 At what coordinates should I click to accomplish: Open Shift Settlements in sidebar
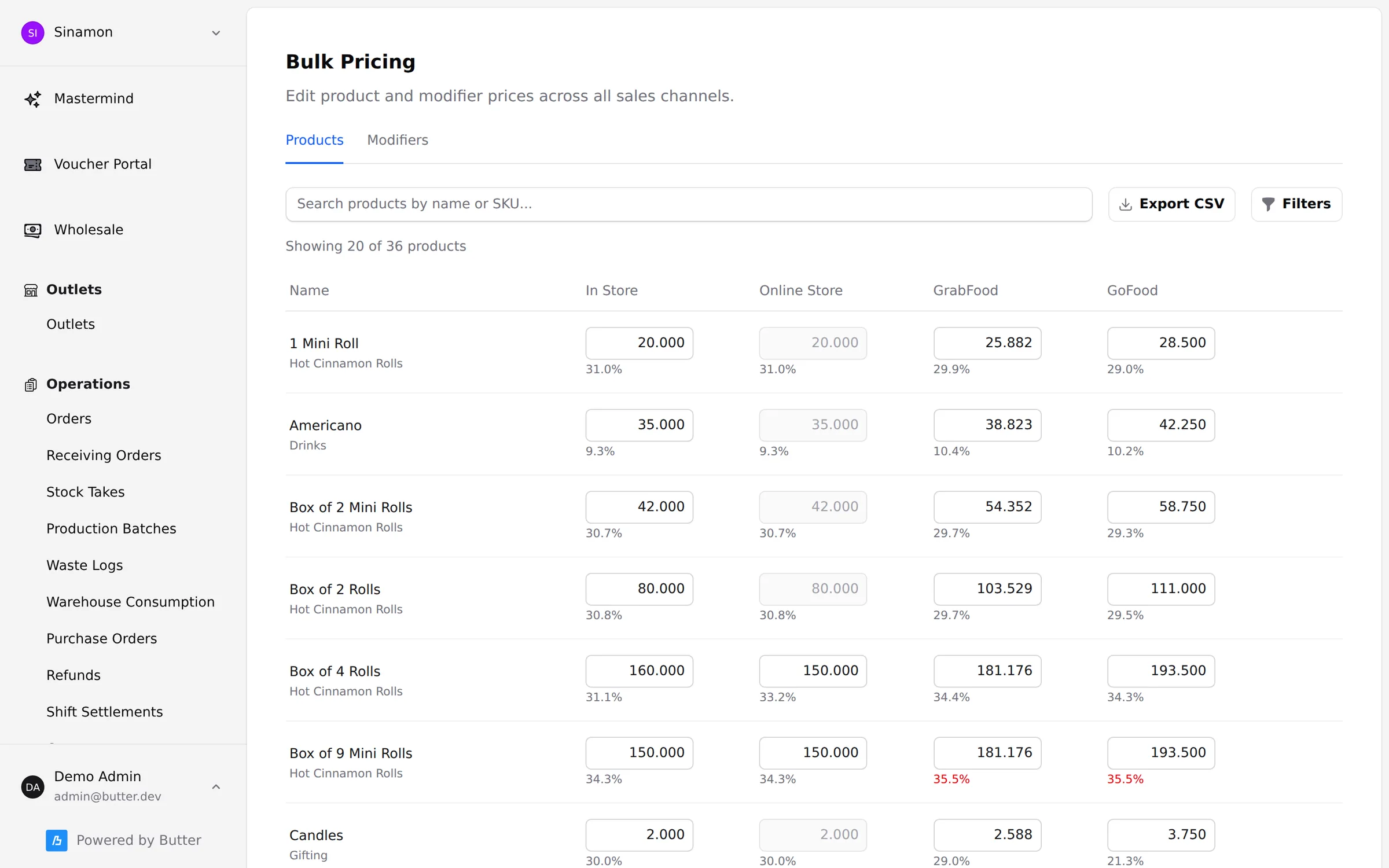[105, 712]
